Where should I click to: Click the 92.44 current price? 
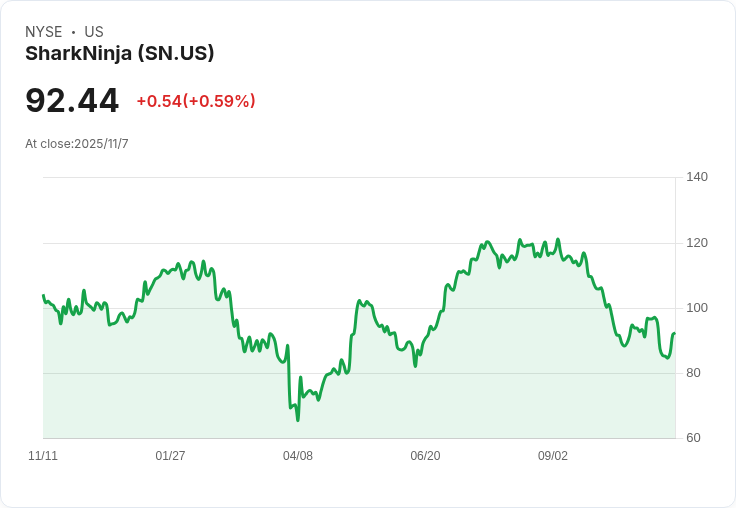pos(72,101)
